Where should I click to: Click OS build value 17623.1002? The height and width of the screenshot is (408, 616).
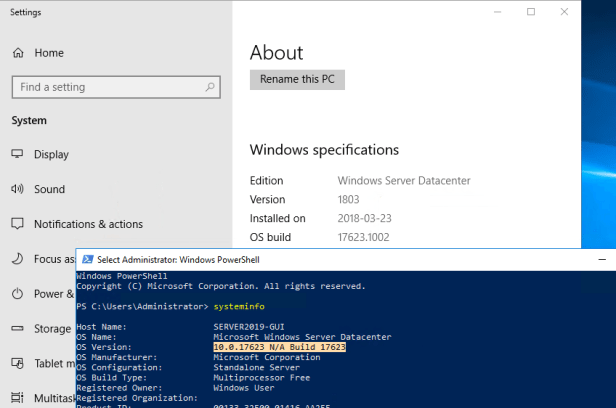click(363, 237)
